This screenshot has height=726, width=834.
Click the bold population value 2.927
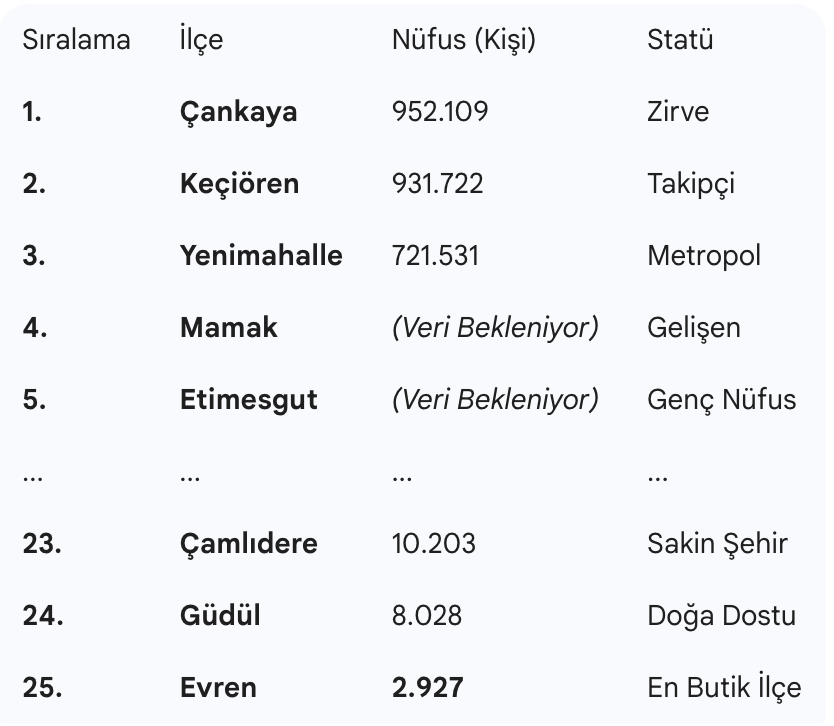(428, 688)
